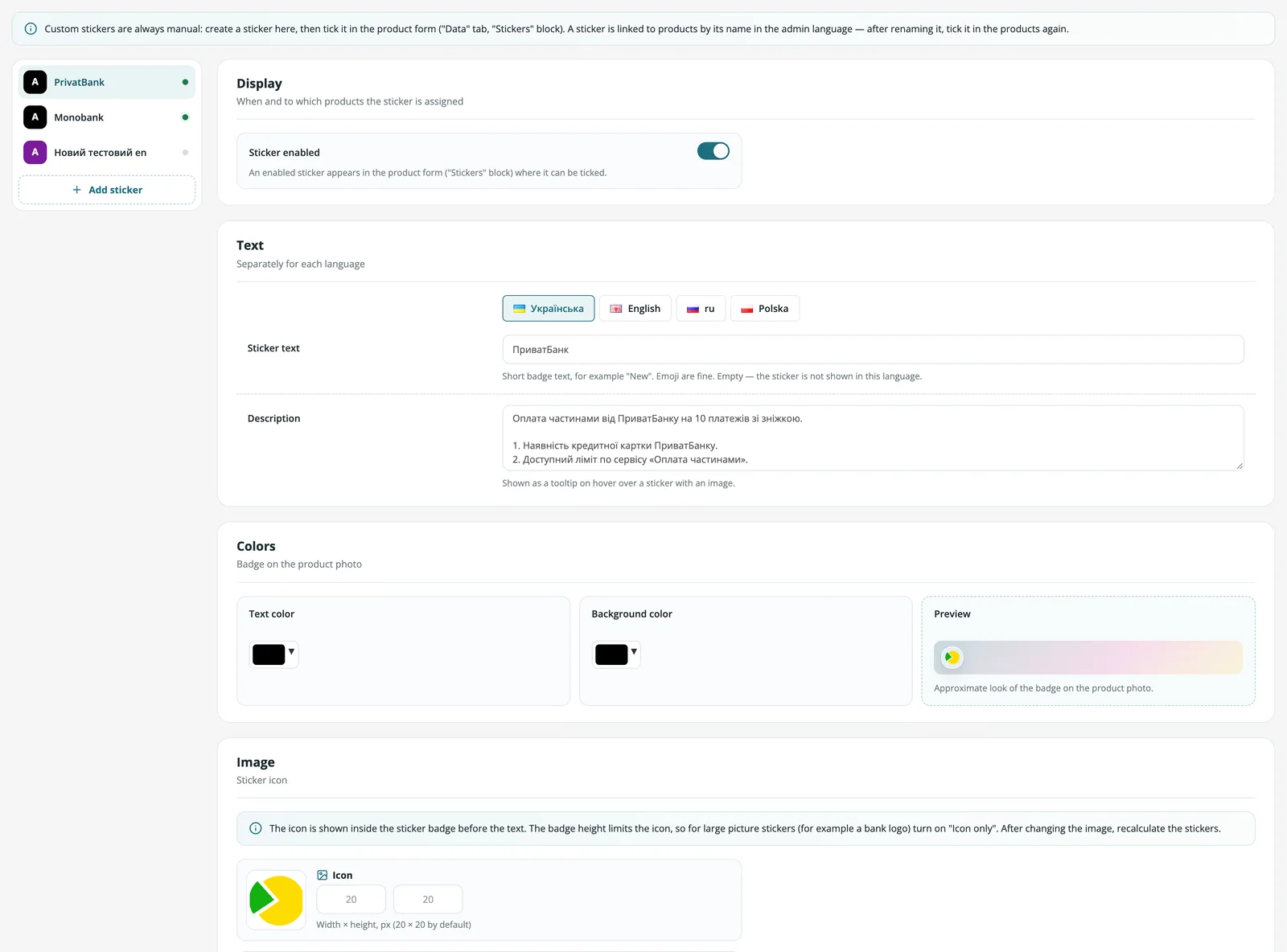Click the Sticker text input field
The image size is (1287, 952).
click(x=873, y=350)
